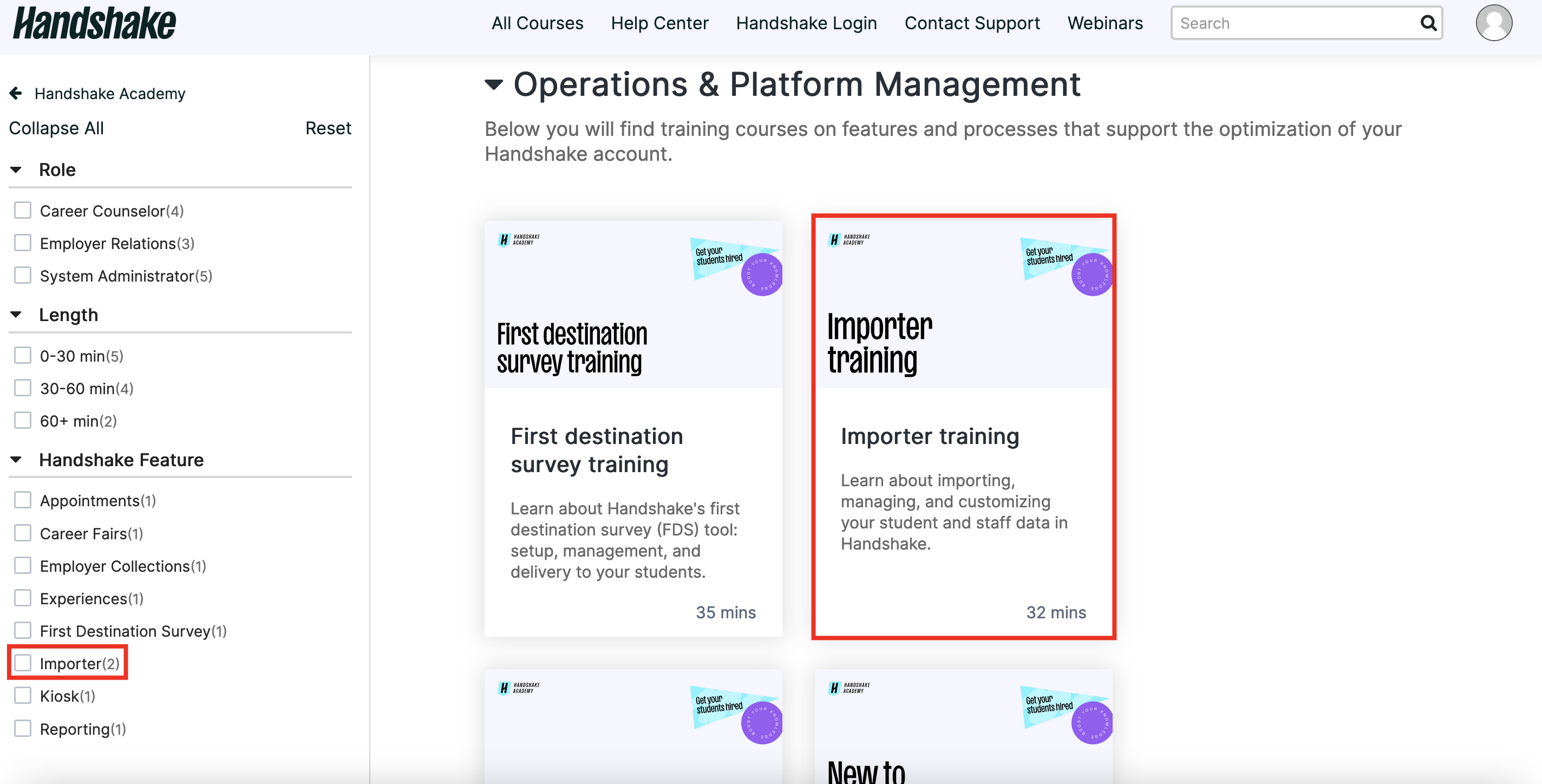Click Handshake Academy logo on First destination card
The height and width of the screenshot is (784, 1542).
tap(518, 240)
